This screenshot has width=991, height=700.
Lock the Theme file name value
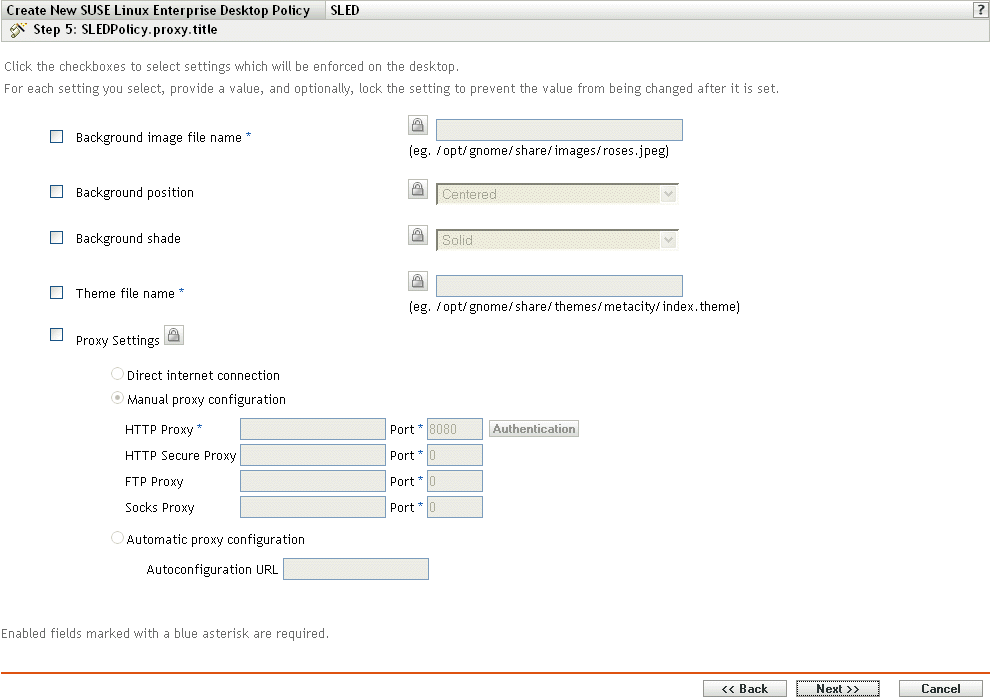417,280
